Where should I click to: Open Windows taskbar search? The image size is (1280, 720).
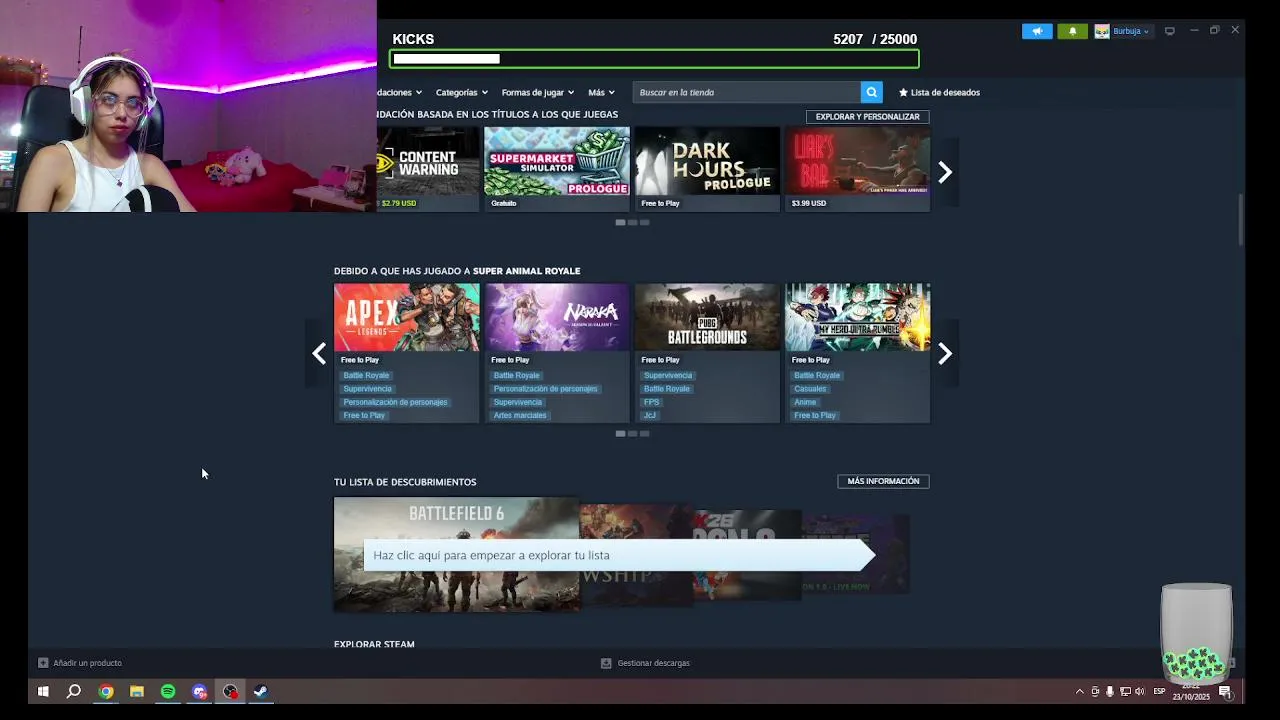pyautogui.click(x=74, y=691)
